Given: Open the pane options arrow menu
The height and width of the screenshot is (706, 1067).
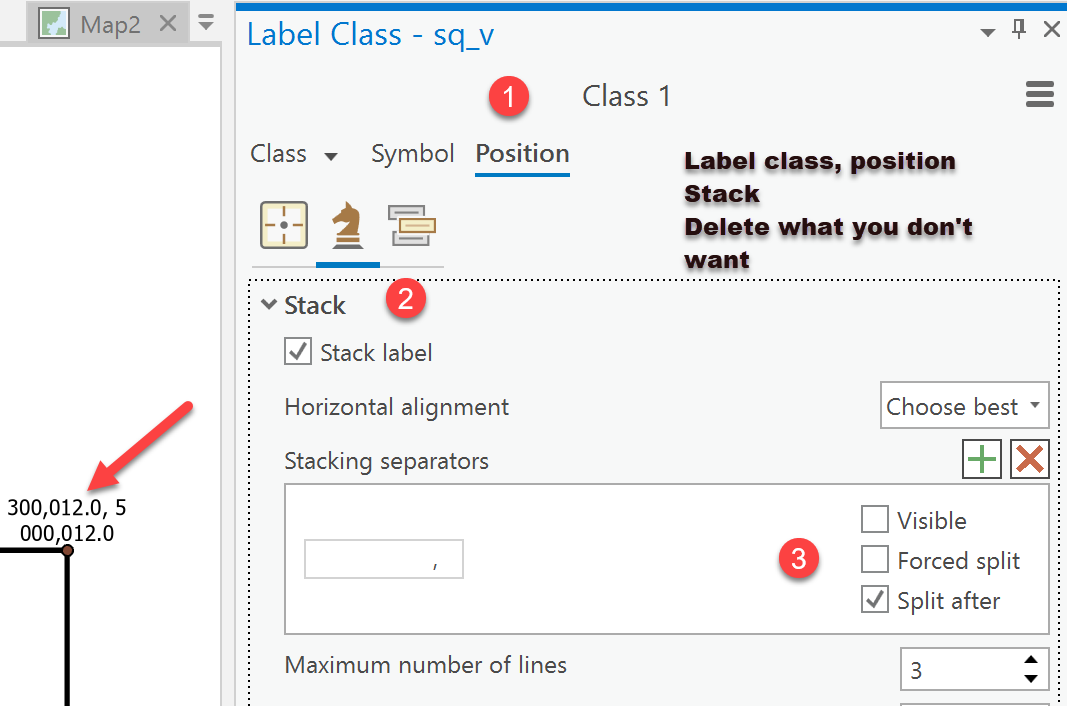Looking at the screenshot, I should pyautogui.click(x=988, y=32).
